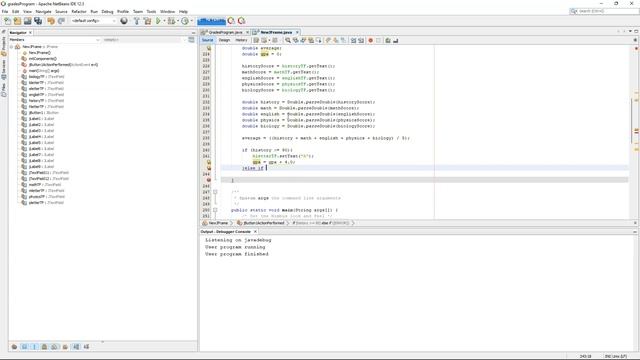
Task: Collapse the code fold at line 247
Action: point(215,192)
